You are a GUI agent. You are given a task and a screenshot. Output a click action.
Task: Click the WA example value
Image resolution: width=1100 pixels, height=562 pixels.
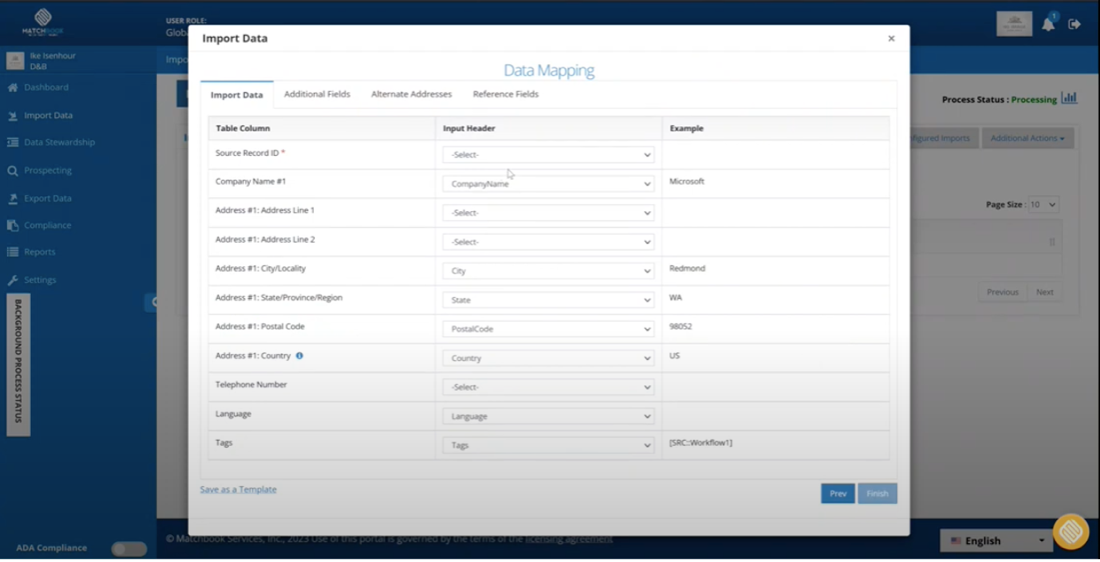pyautogui.click(x=676, y=298)
